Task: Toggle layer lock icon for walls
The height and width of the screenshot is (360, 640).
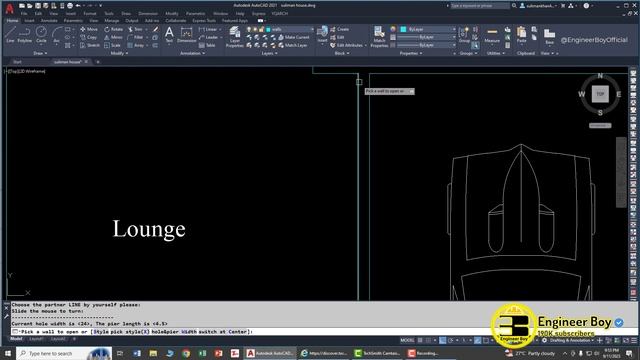Action: coord(262,29)
